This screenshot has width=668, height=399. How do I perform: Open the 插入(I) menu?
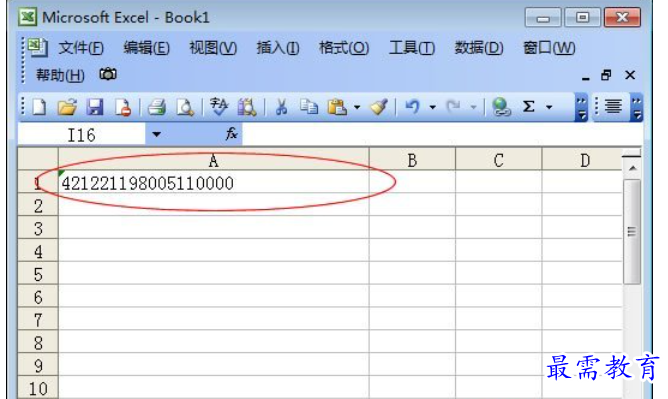pos(278,48)
